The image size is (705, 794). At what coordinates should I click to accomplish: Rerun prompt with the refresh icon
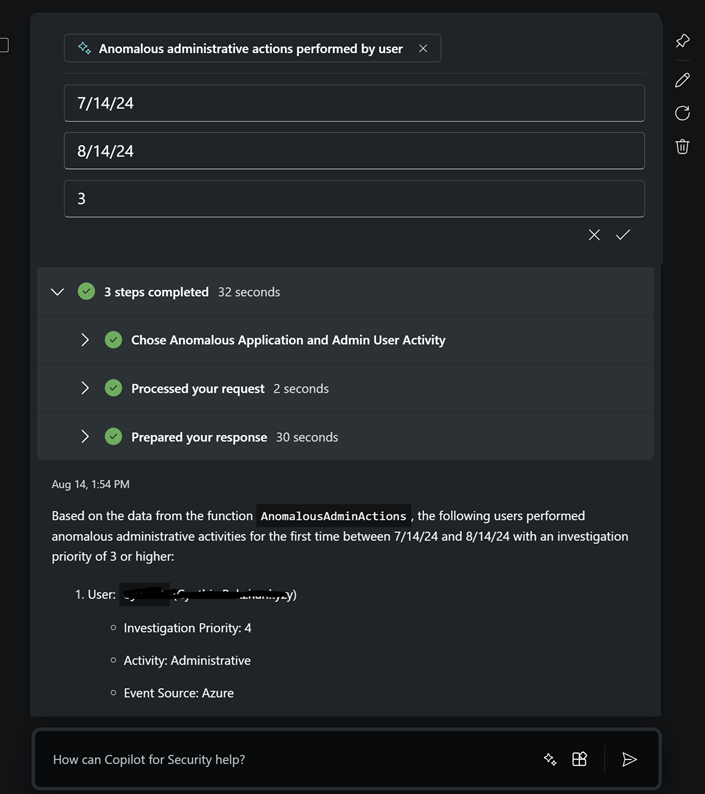(682, 113)
